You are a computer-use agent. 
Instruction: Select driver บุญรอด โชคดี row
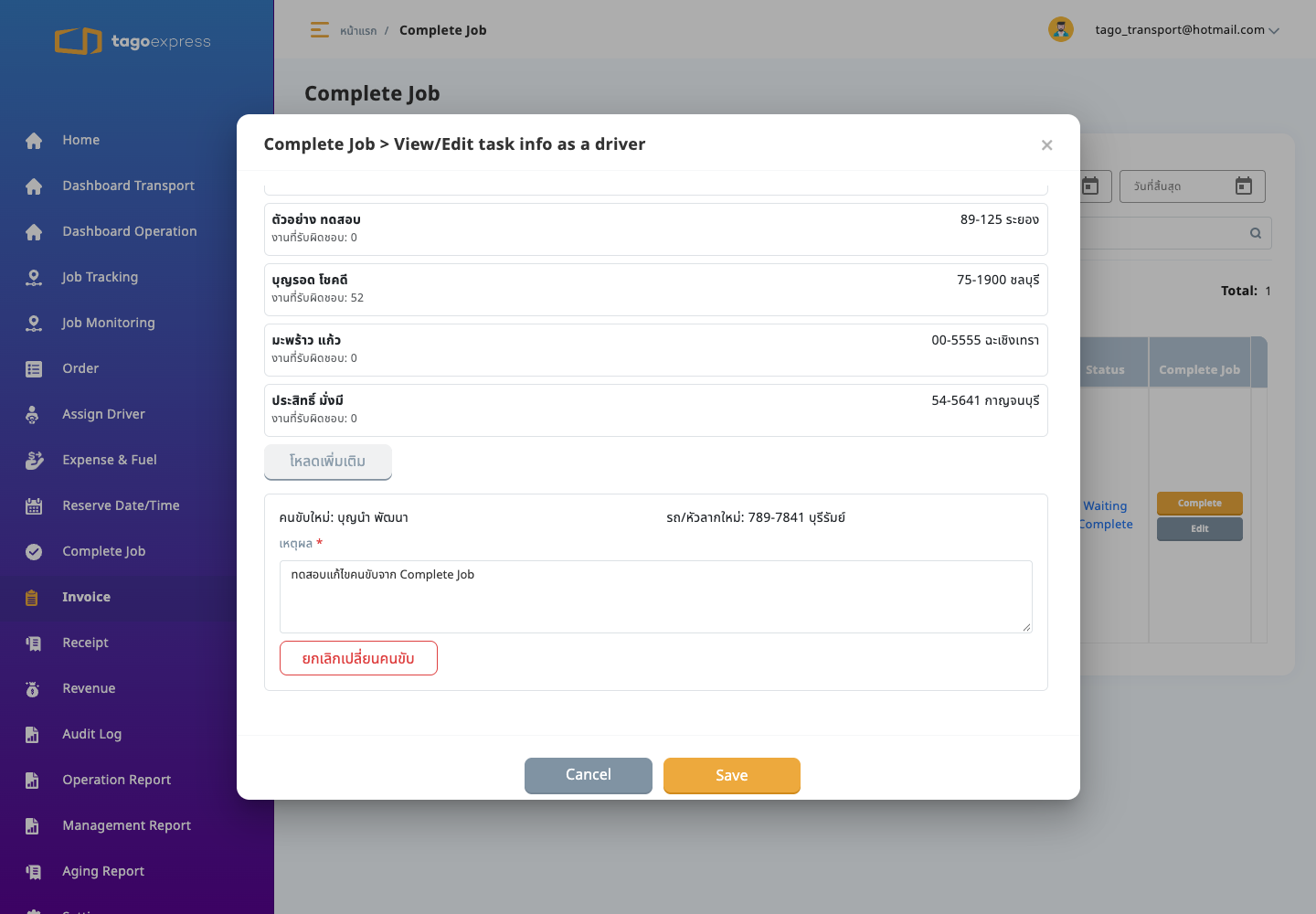pos(656,290)
